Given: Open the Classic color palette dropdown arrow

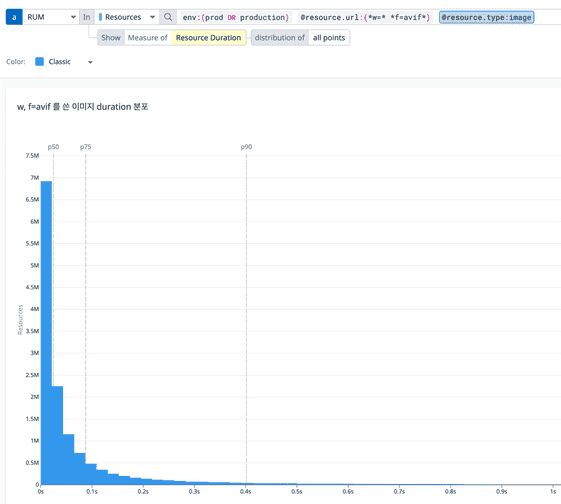Looking at the screenshot, I should (90, 62).
